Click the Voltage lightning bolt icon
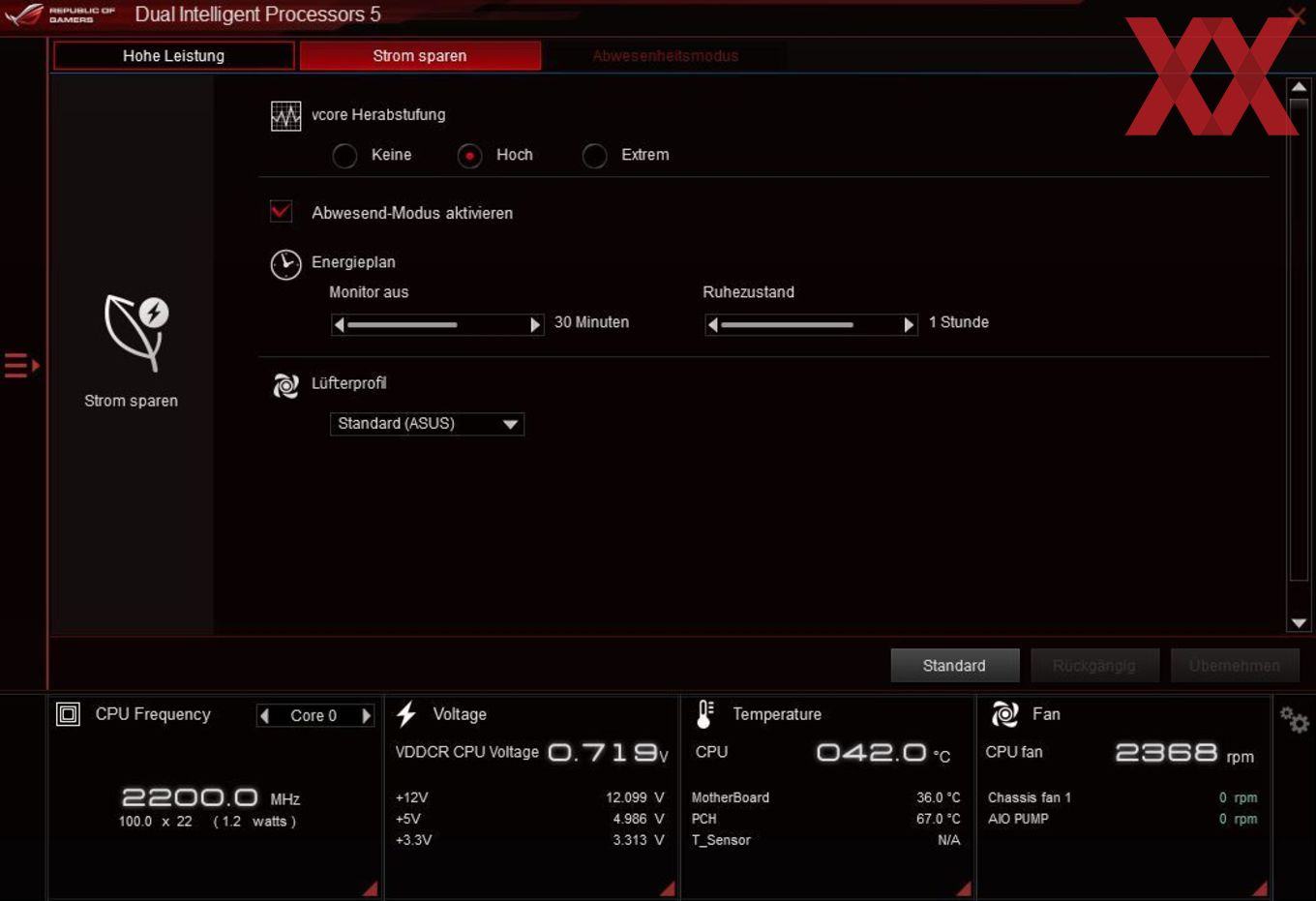 tap(406, 714)
